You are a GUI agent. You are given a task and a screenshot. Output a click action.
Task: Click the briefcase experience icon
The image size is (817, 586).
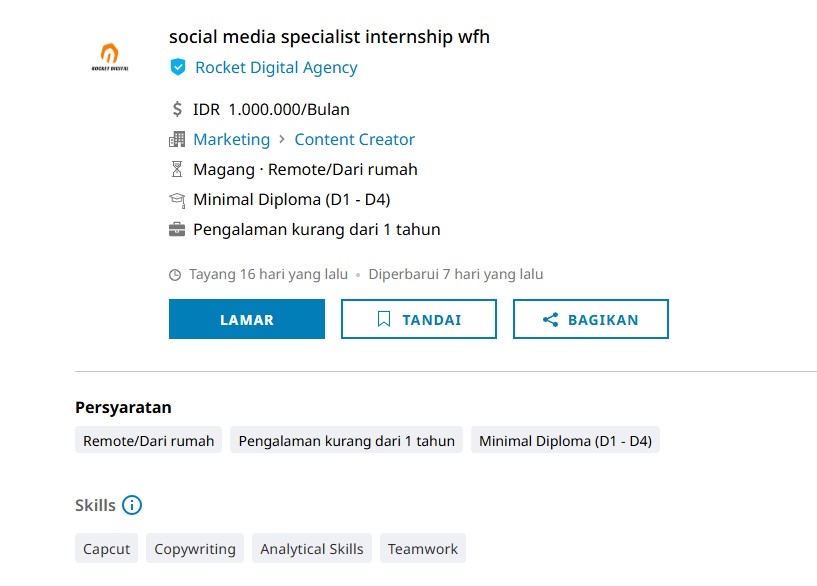coord(177,229)
